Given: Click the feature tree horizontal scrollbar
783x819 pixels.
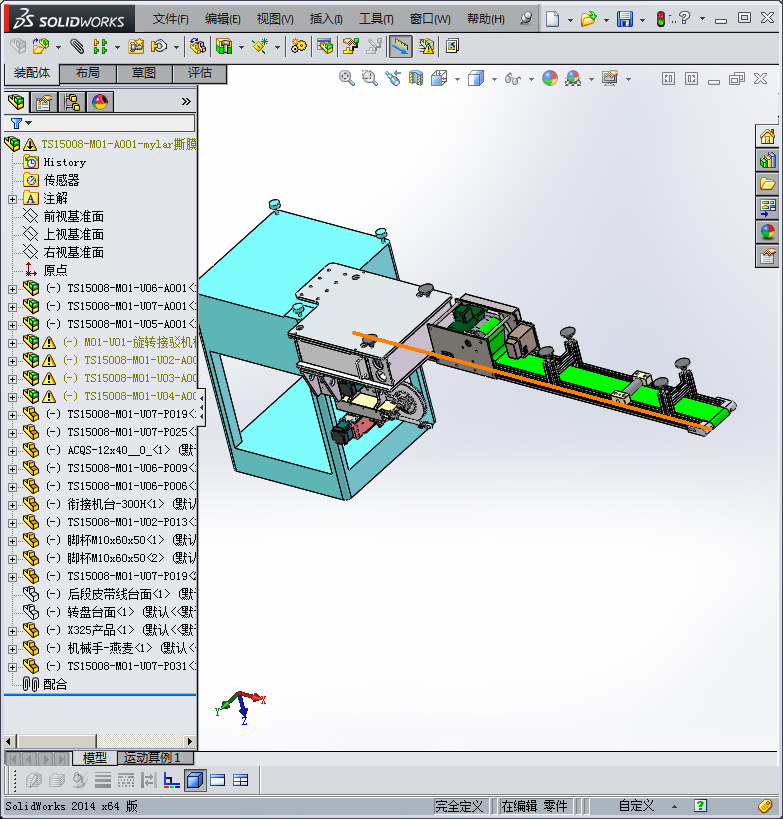Looking at the screenshot, I should (x=57, y=741).
